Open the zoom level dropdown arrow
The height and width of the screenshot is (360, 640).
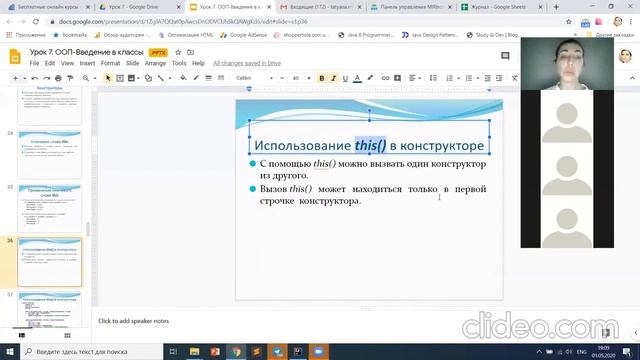point(95,78)
